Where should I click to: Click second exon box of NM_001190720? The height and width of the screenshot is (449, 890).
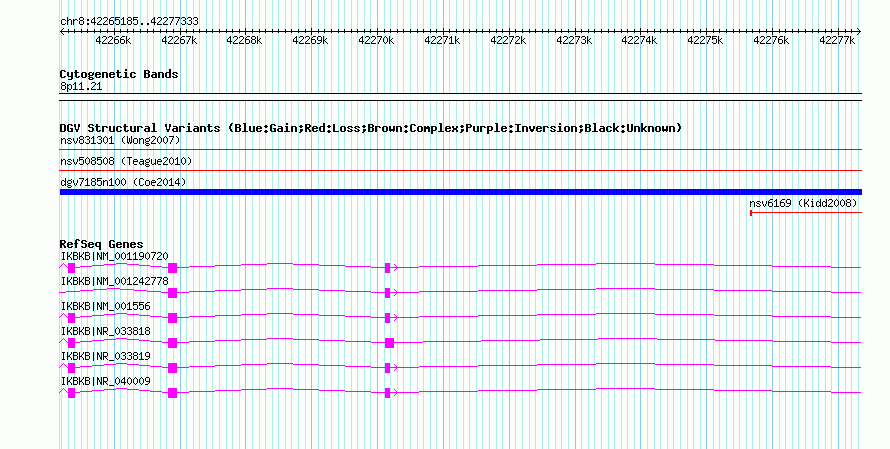pos(173,268)
